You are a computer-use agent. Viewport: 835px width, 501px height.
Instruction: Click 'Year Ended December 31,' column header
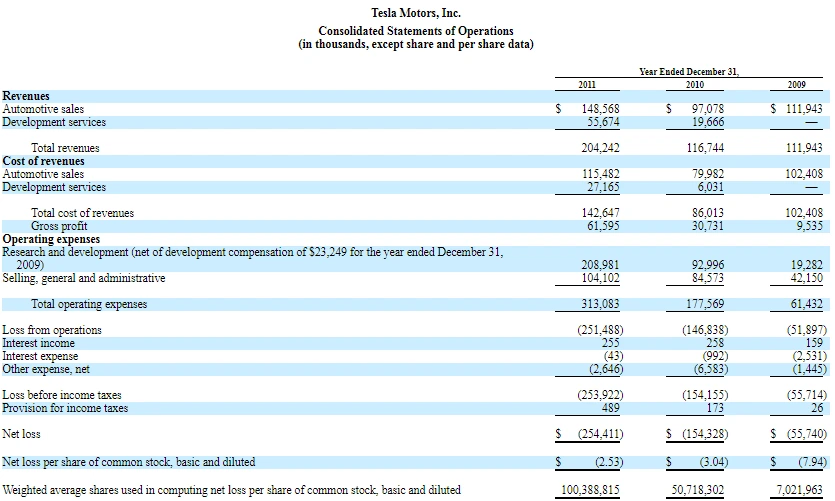(x=689, y=71)
